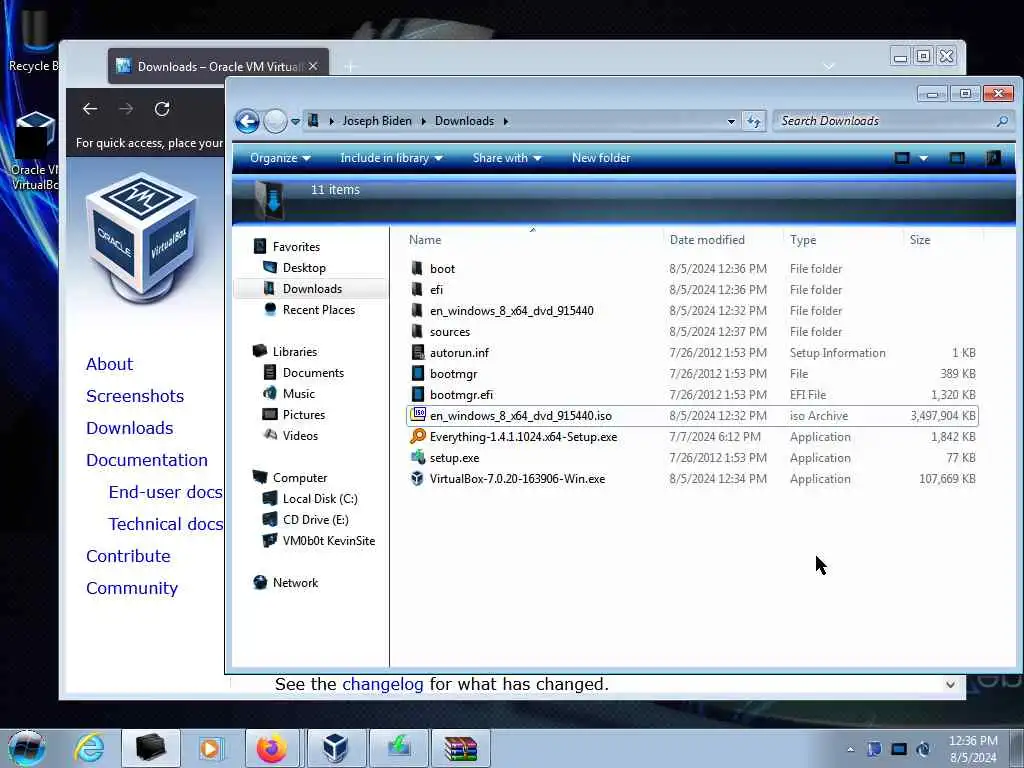Click the Explorer Forward arrow button
Image resolution: width=1024 pixels, height=768 pixels.
click(x=275, y=121)
